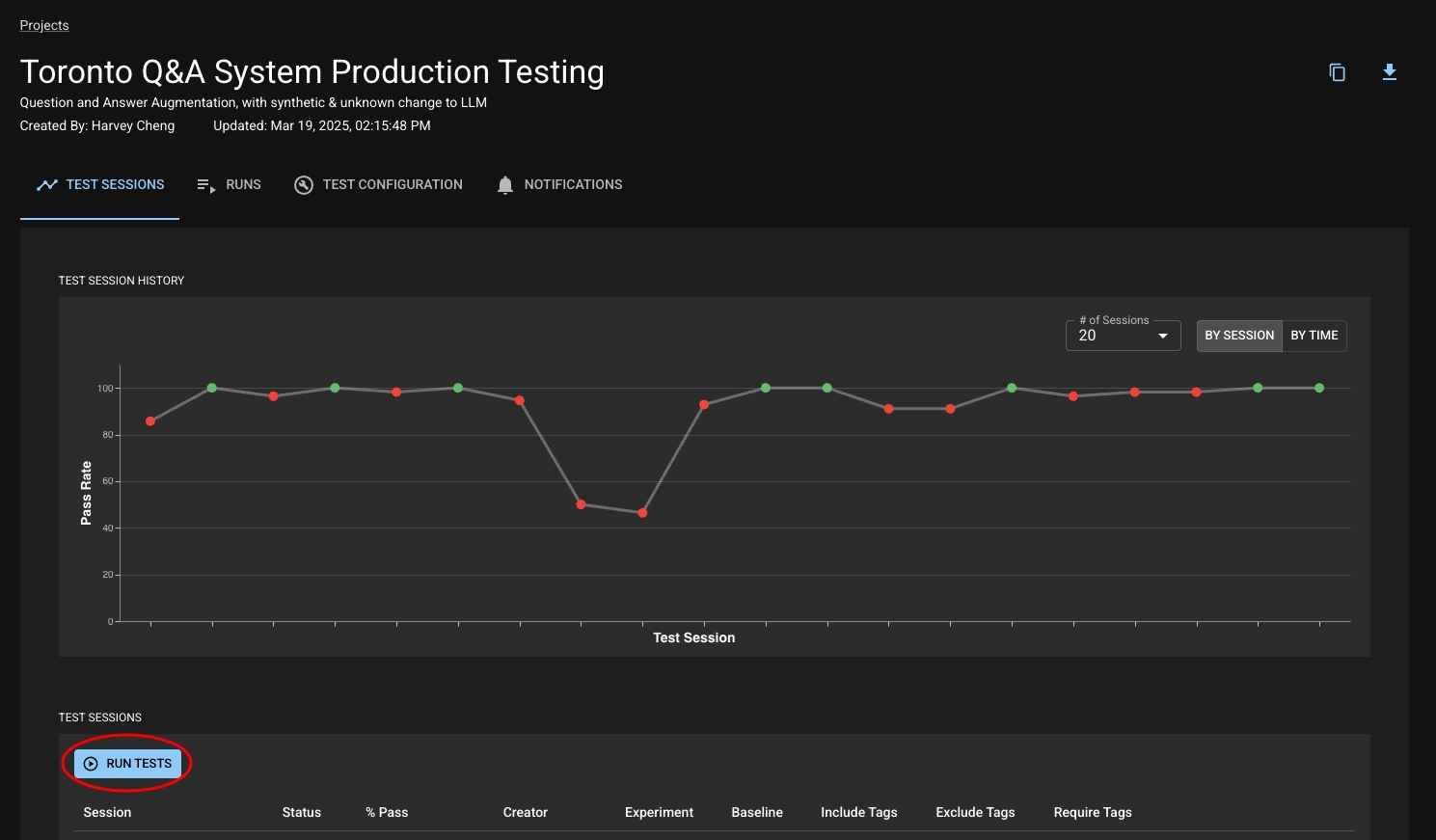Go to the Notifications tab
Viewport: 1436px width, 840px height.
click(573, 185)
